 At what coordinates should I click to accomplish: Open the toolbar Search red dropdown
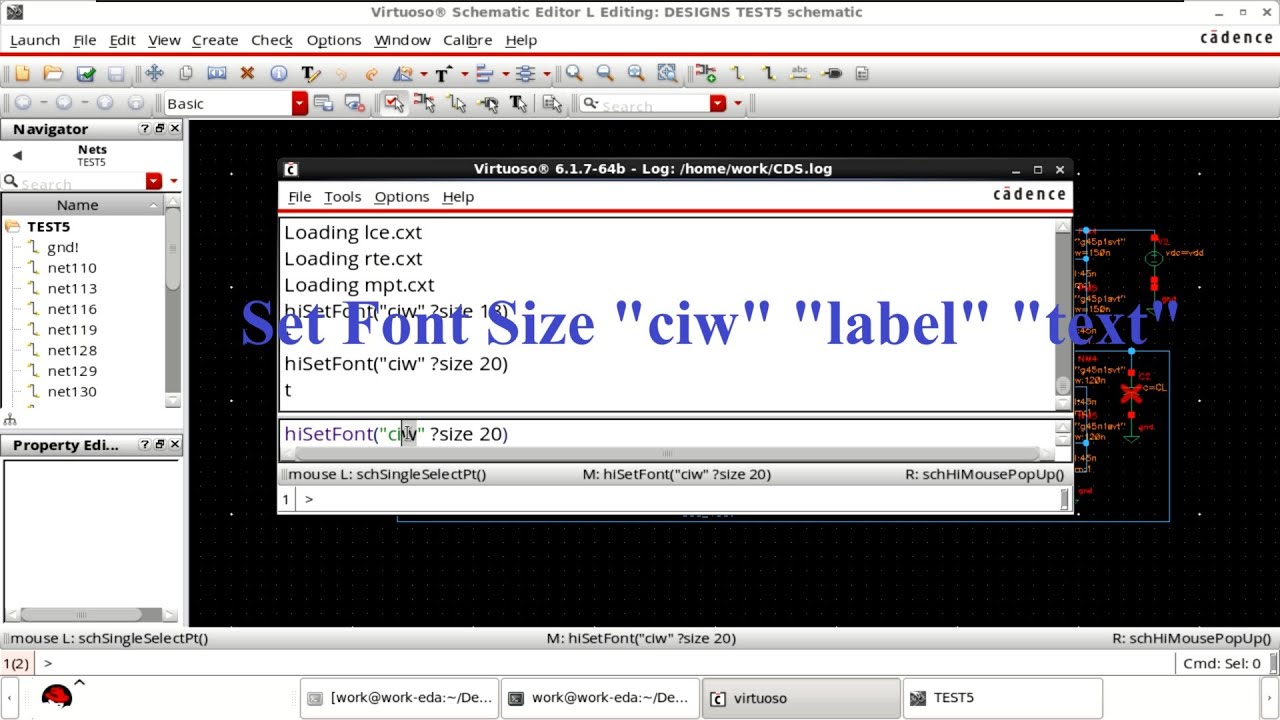(717, 103)
